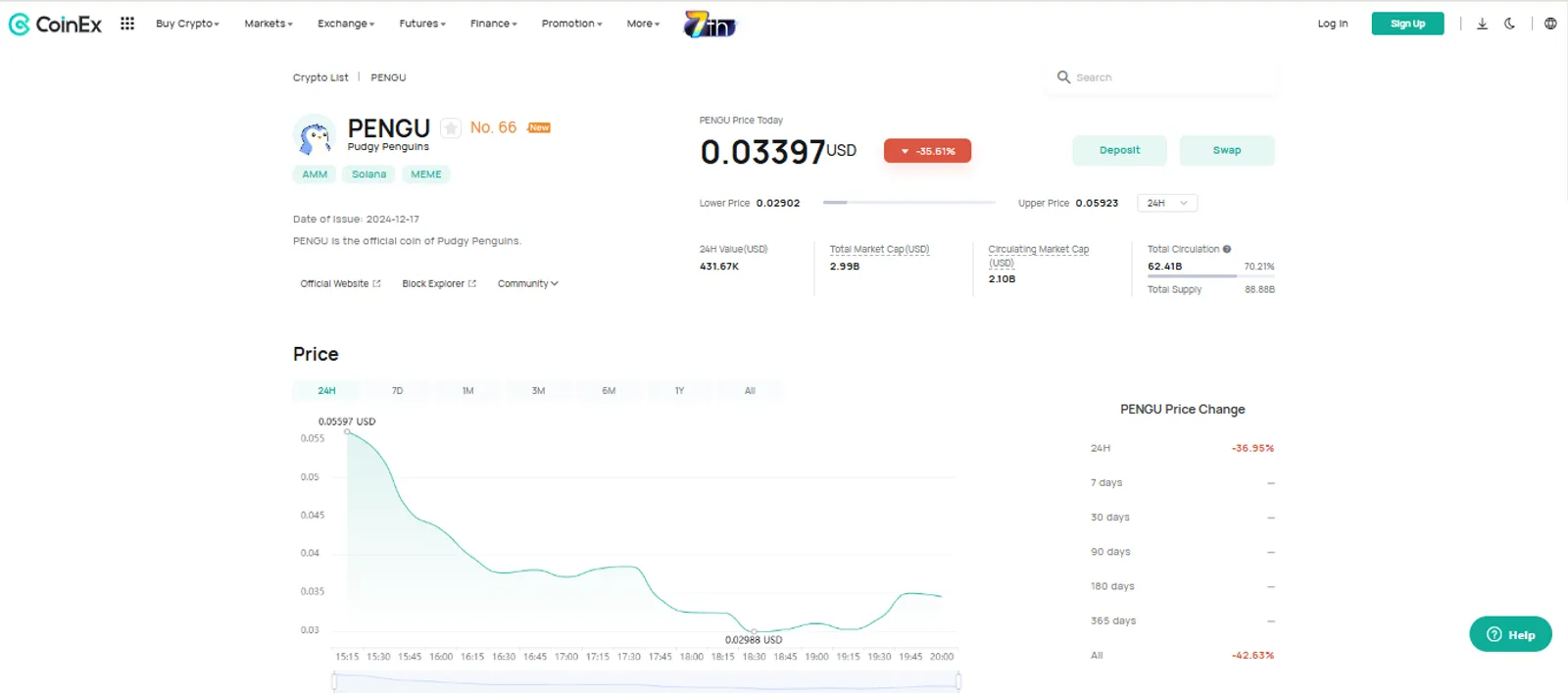Click the Help question mark button
The image size is (1568, 694).
click(1510, 634)
